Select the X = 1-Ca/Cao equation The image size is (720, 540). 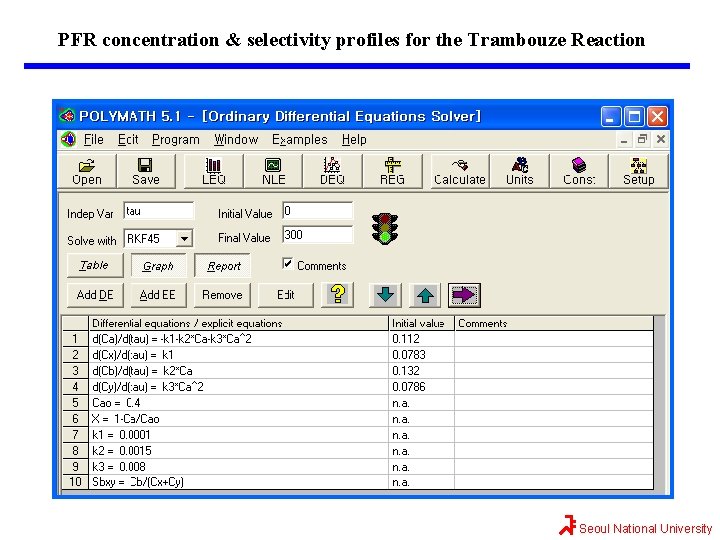point(238,419)
